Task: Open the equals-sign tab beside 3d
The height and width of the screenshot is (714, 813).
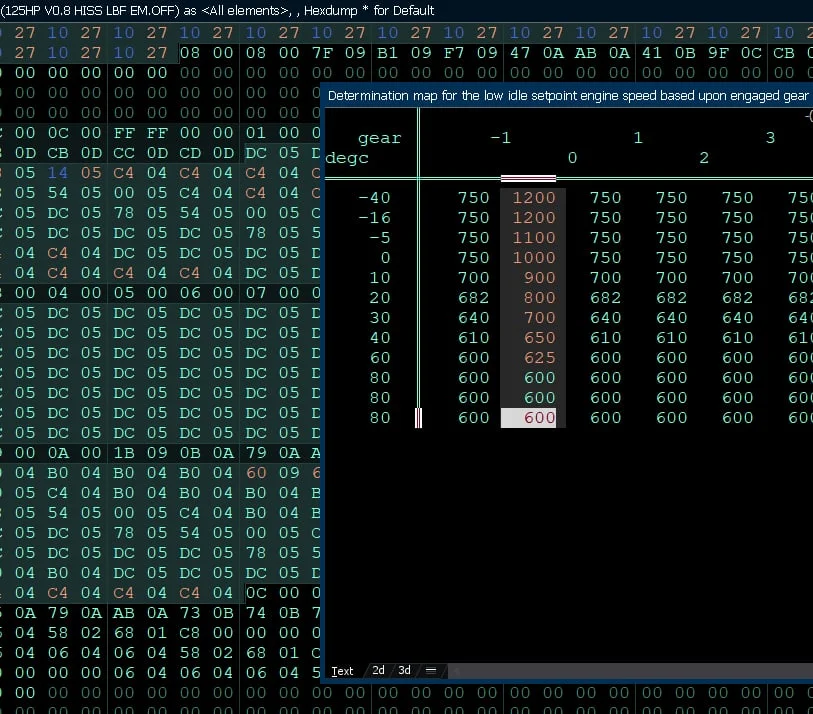Action: coord(431,670)
